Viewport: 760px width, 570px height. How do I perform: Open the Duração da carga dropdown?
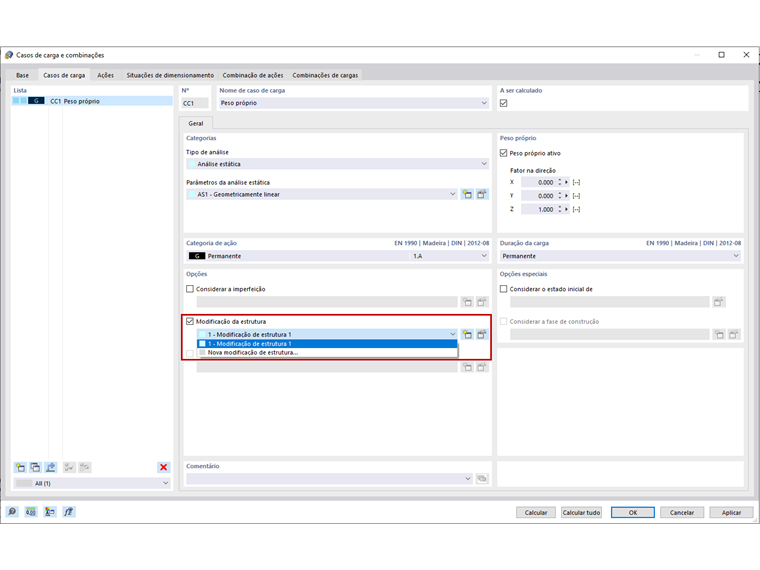(x=736, y=256)
